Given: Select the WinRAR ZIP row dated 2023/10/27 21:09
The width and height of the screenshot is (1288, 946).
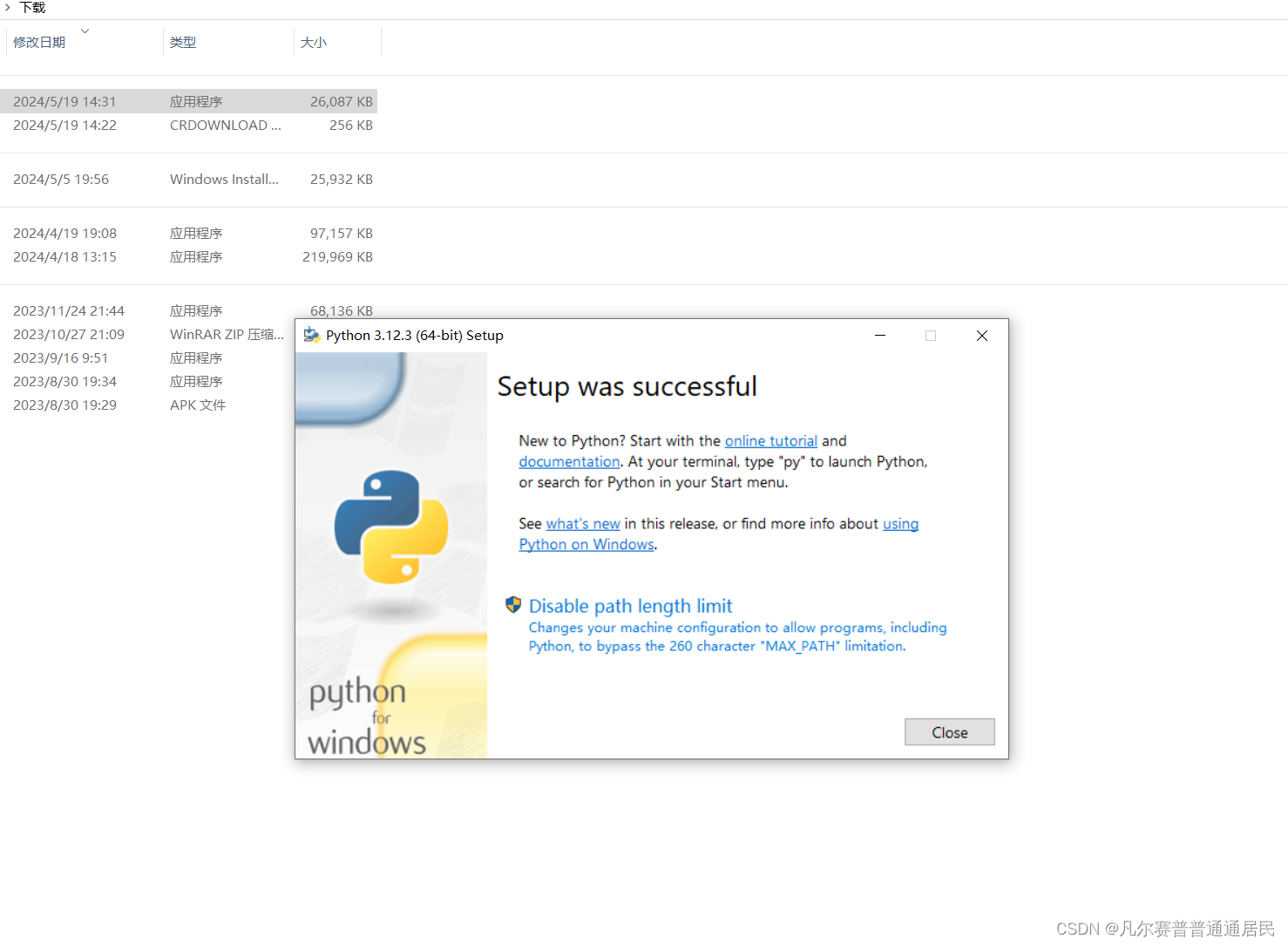Looking at the screenshot, I should click(x=147, y=334).
